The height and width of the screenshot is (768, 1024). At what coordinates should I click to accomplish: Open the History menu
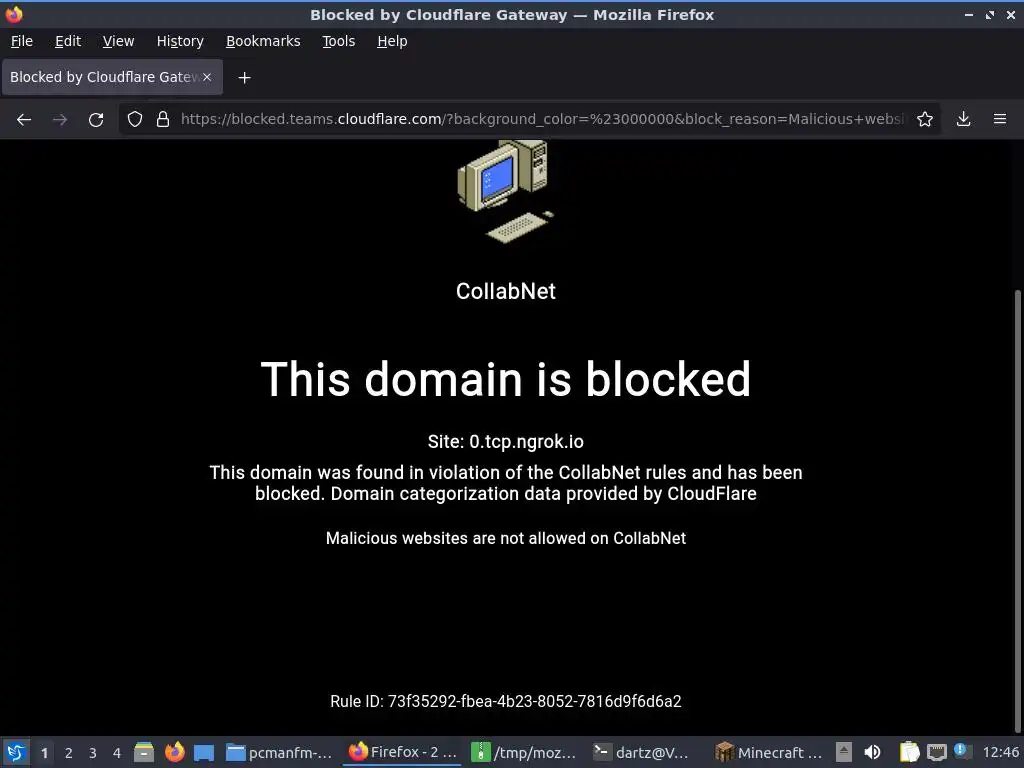180,41
